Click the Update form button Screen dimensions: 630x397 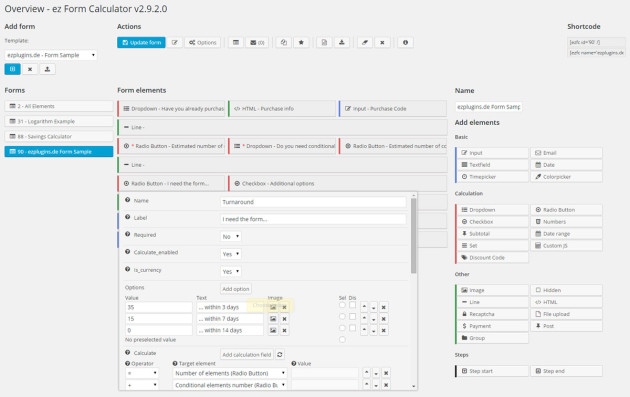tap(141, 43)
